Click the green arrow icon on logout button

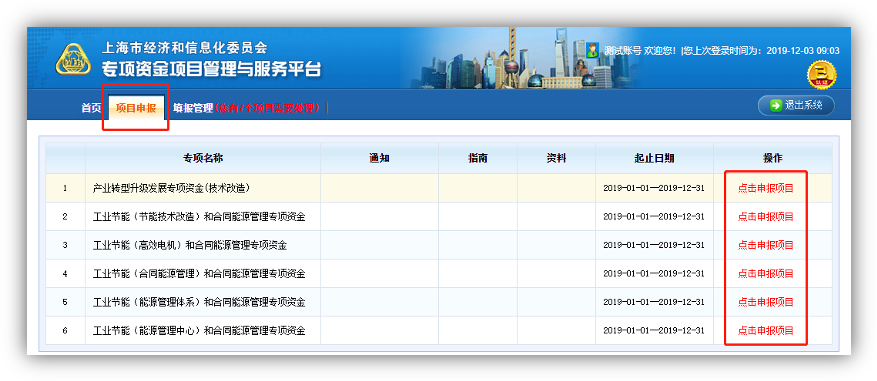776,106
